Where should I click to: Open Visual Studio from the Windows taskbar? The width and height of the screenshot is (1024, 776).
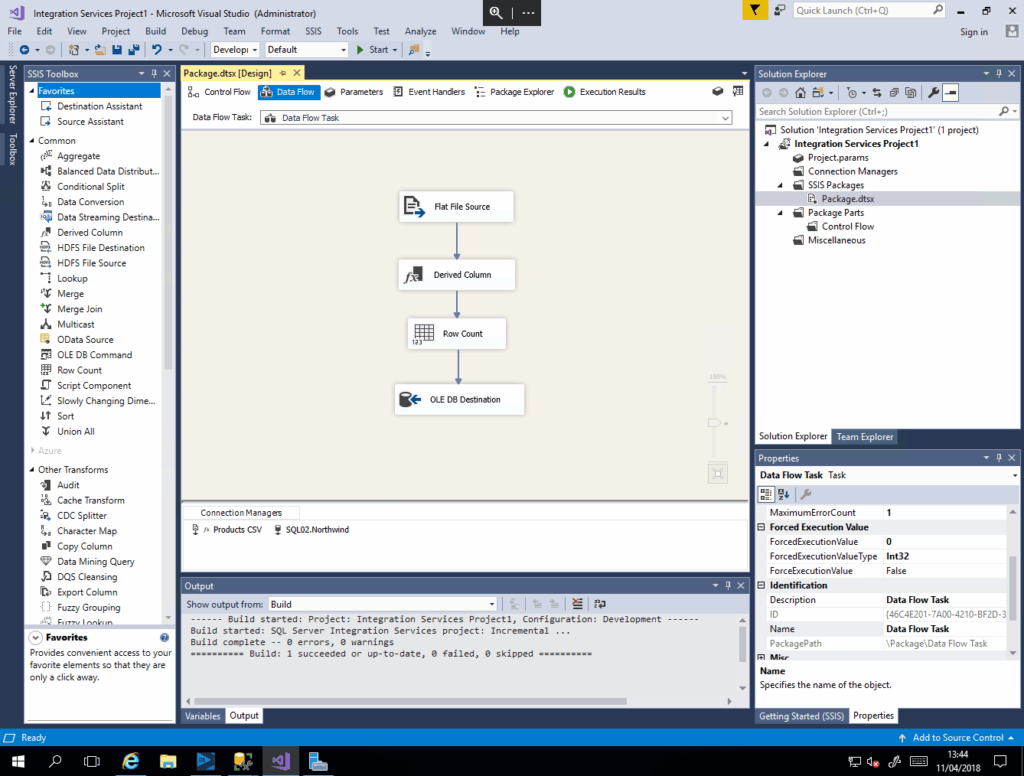pyautogui.click(x=280, y=761)
